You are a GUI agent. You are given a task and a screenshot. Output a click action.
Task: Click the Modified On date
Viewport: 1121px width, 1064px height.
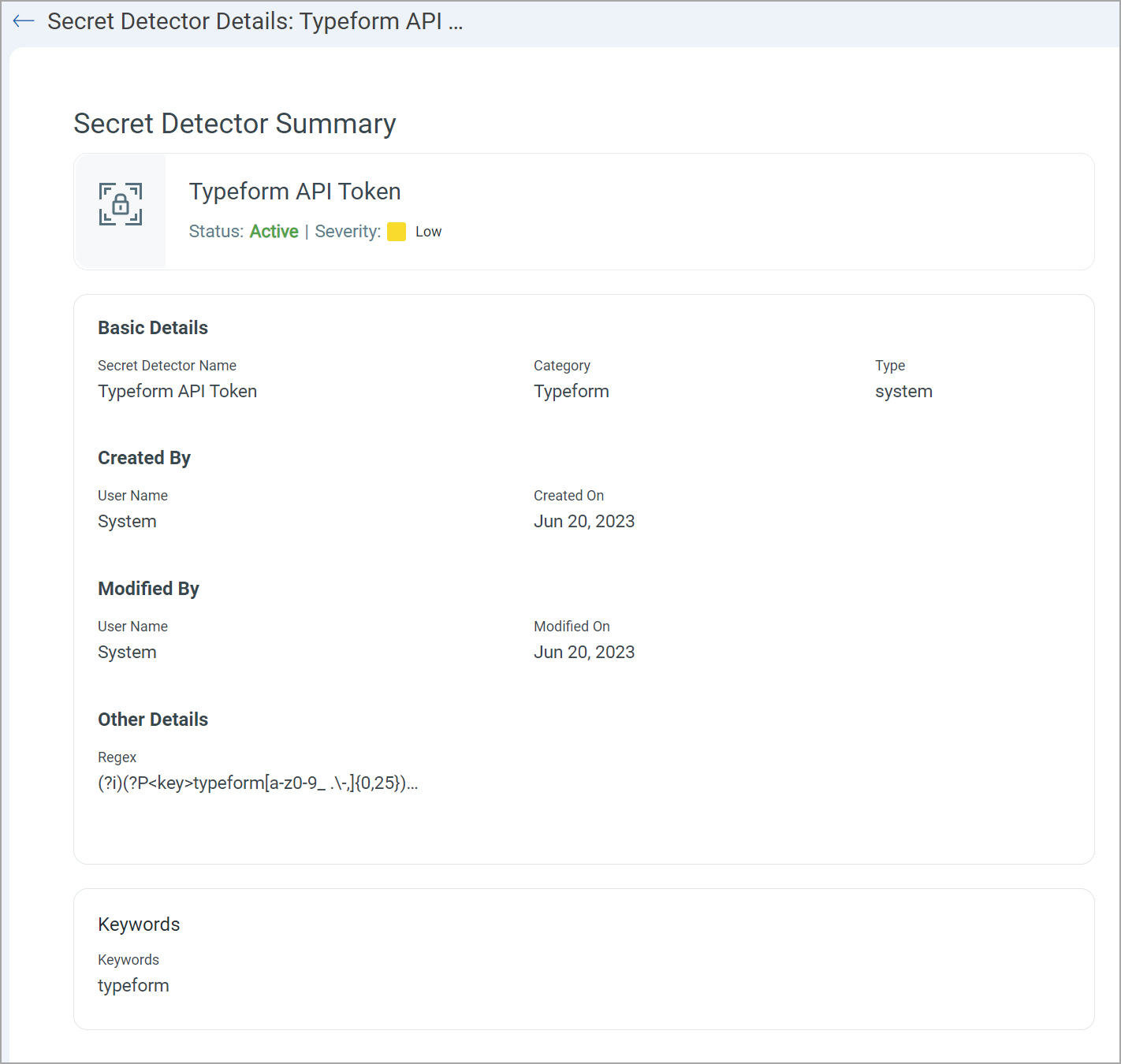583,653
